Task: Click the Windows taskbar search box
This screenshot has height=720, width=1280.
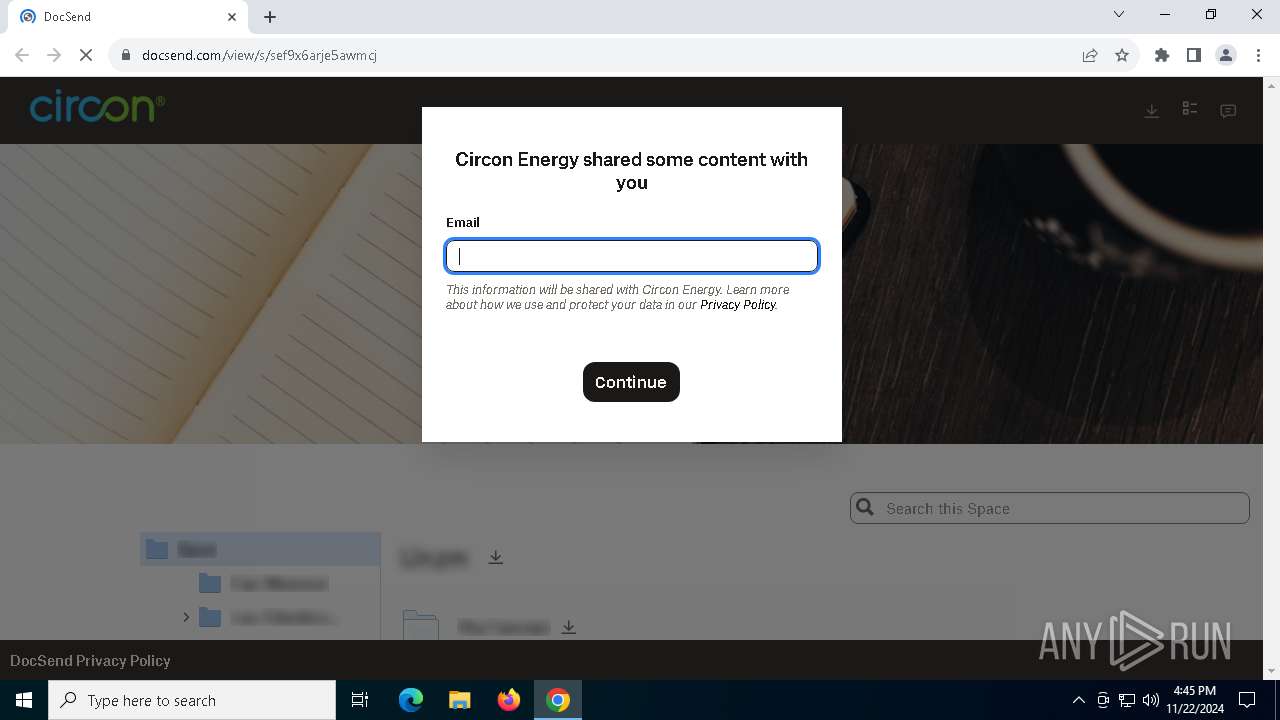Action: [192, 700]
